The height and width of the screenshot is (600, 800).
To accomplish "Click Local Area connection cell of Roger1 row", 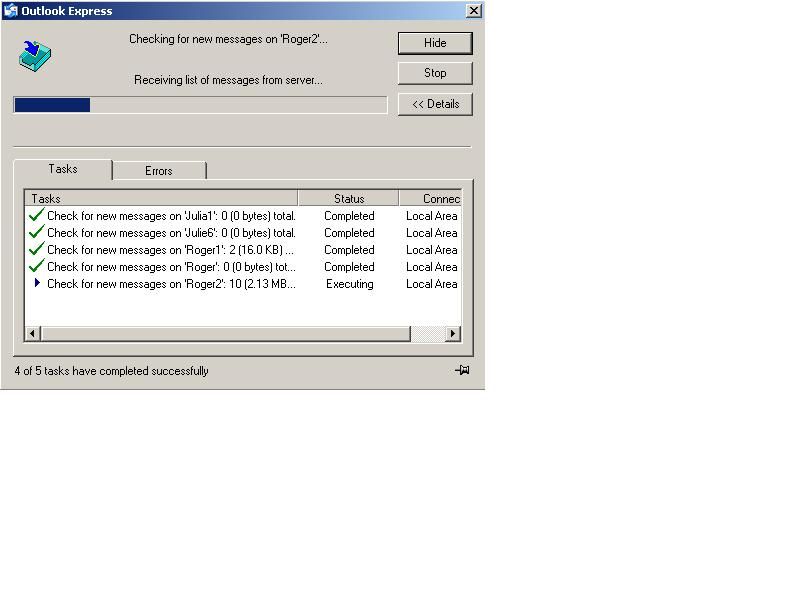I will click(432, 250).
